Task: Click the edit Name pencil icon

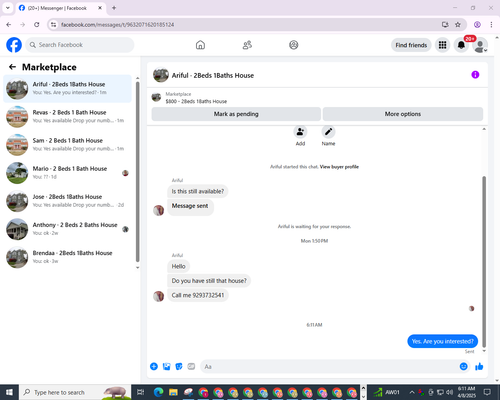Action: coord(328,132)
